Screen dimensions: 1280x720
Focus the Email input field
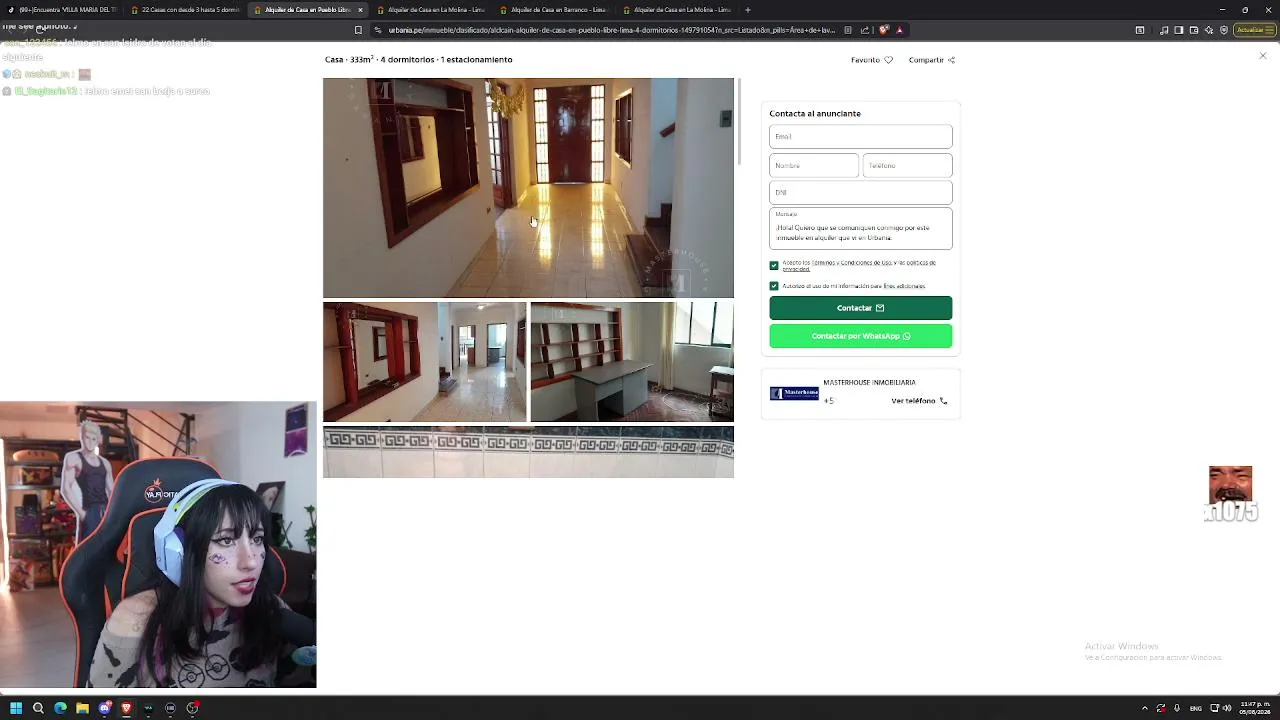click(860, 136)
